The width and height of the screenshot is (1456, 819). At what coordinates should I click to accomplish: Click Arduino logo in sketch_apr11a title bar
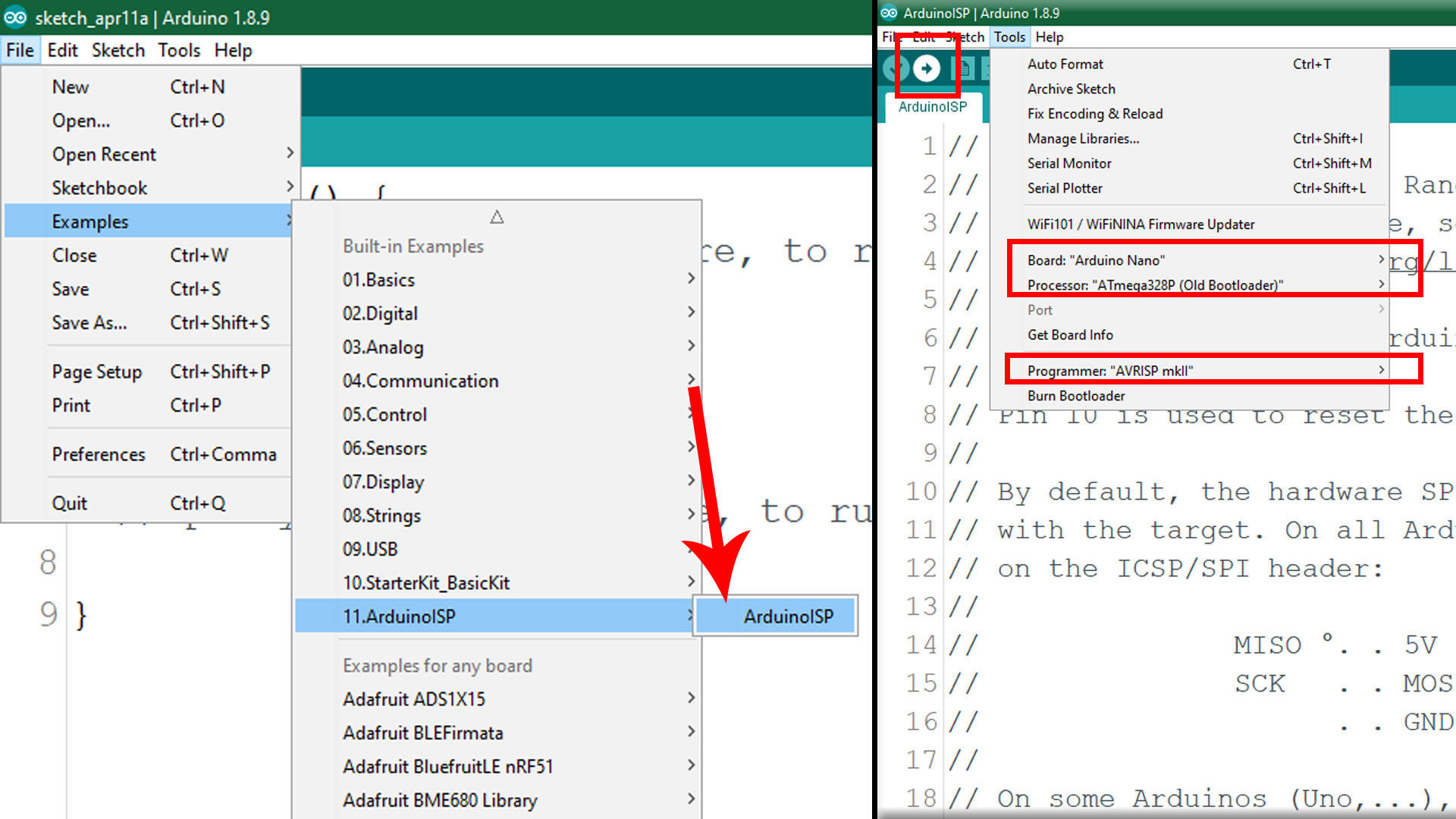point(15,17)
